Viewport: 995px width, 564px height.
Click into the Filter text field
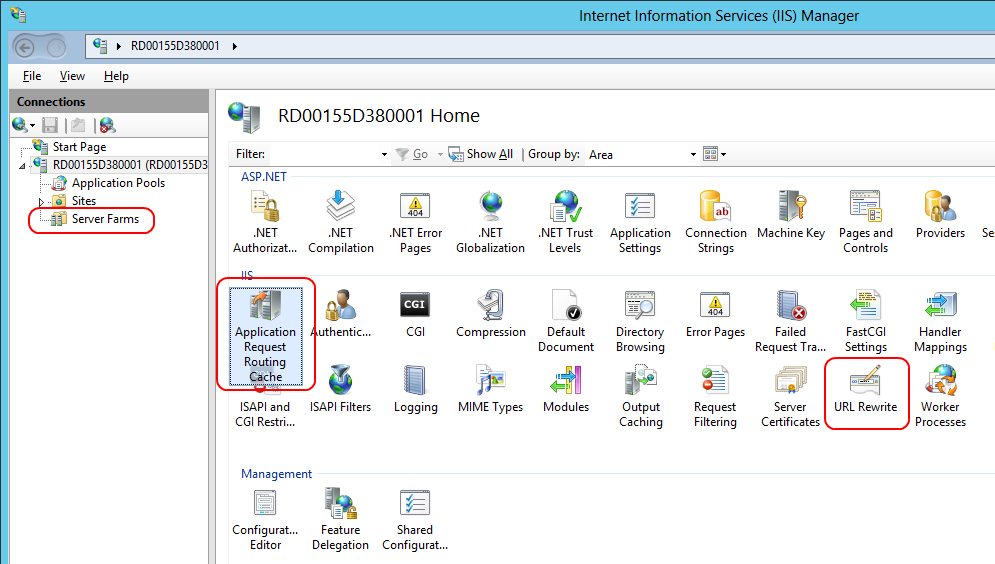(322, 154)
